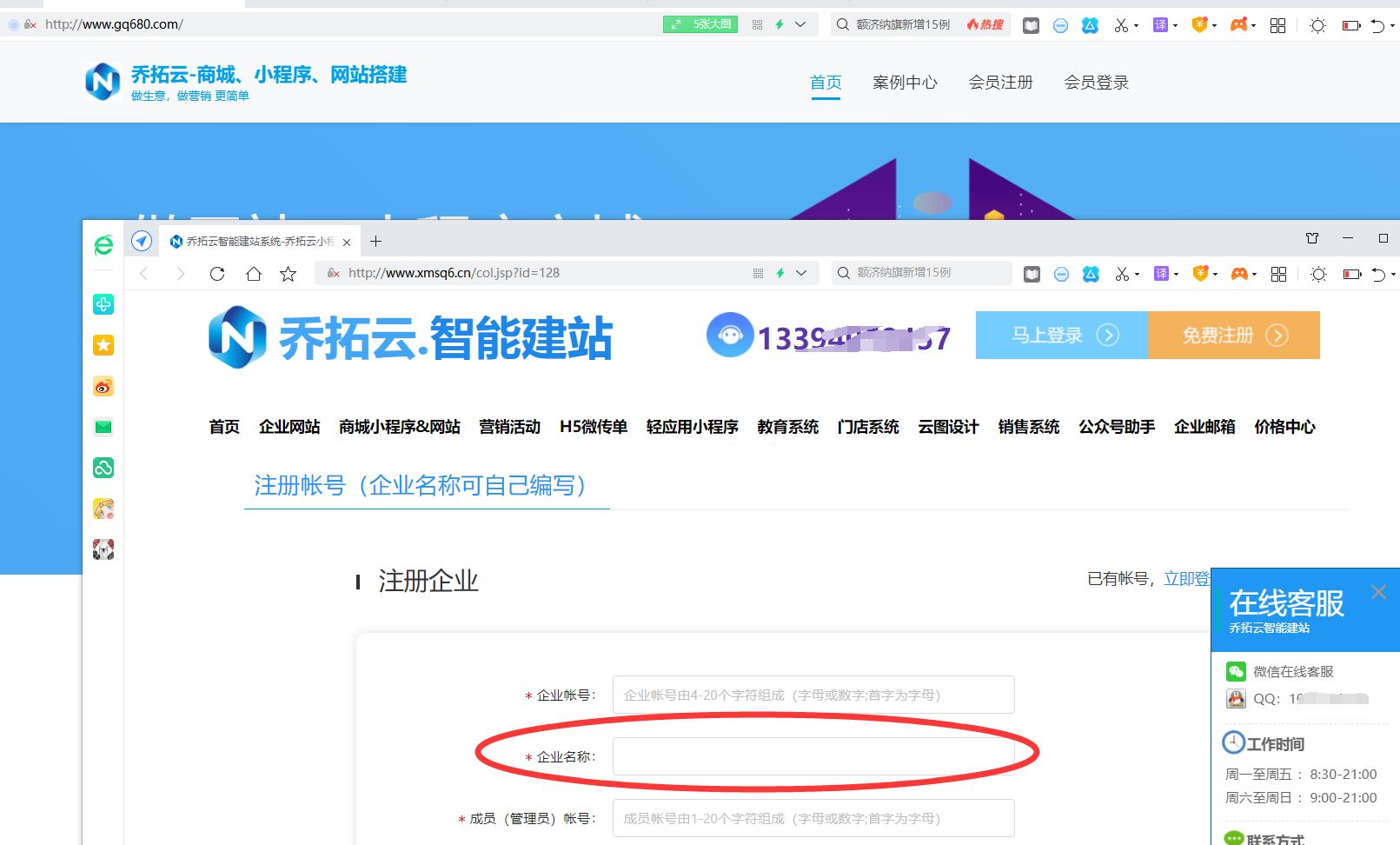Expand the address bar dropdown in front window

(801, 273)
